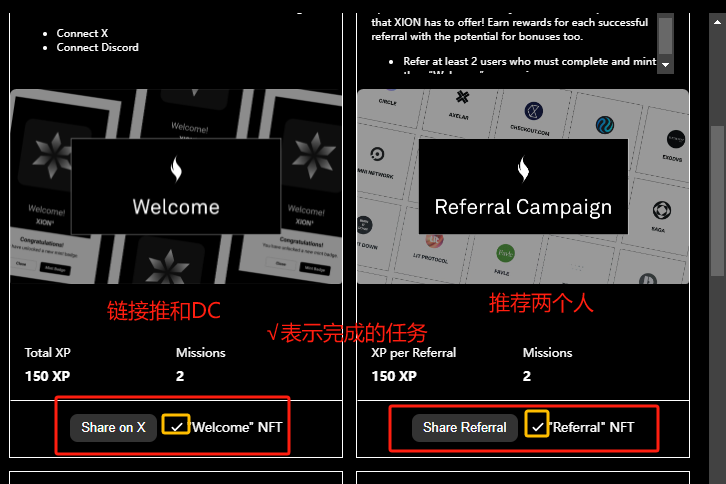Screen dimensions: 726x484
Task: Open the Referral Campaign banner image
Action: [523, 187]
